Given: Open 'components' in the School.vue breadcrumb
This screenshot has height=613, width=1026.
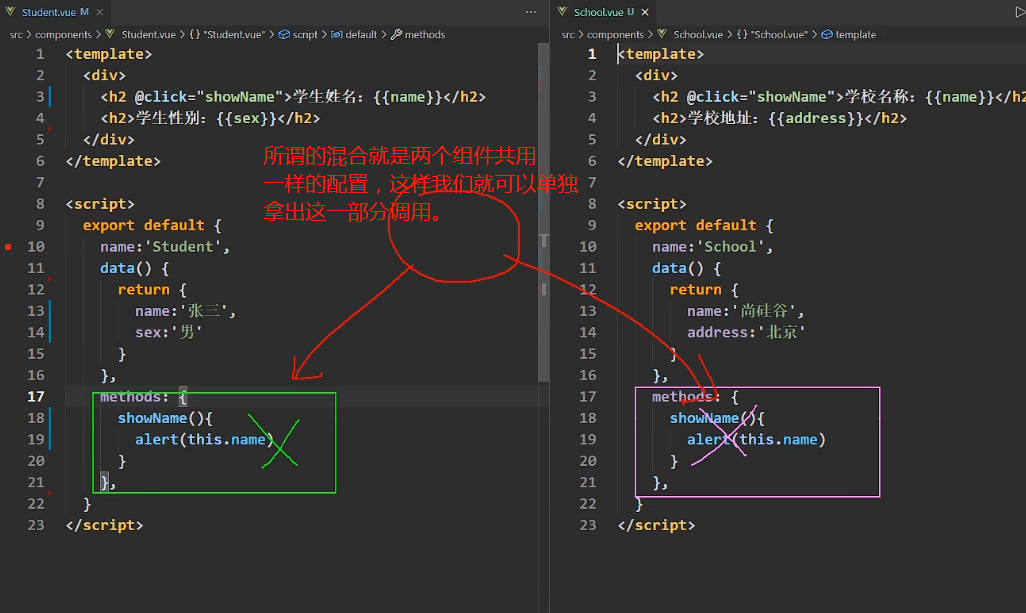Looking at the screenshot, I should 615,35.
